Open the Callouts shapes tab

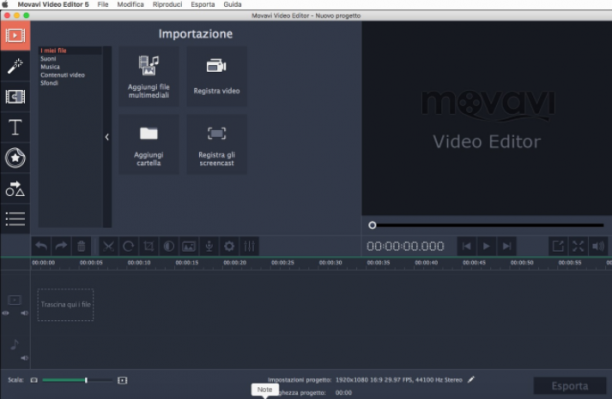coord(15,189)
